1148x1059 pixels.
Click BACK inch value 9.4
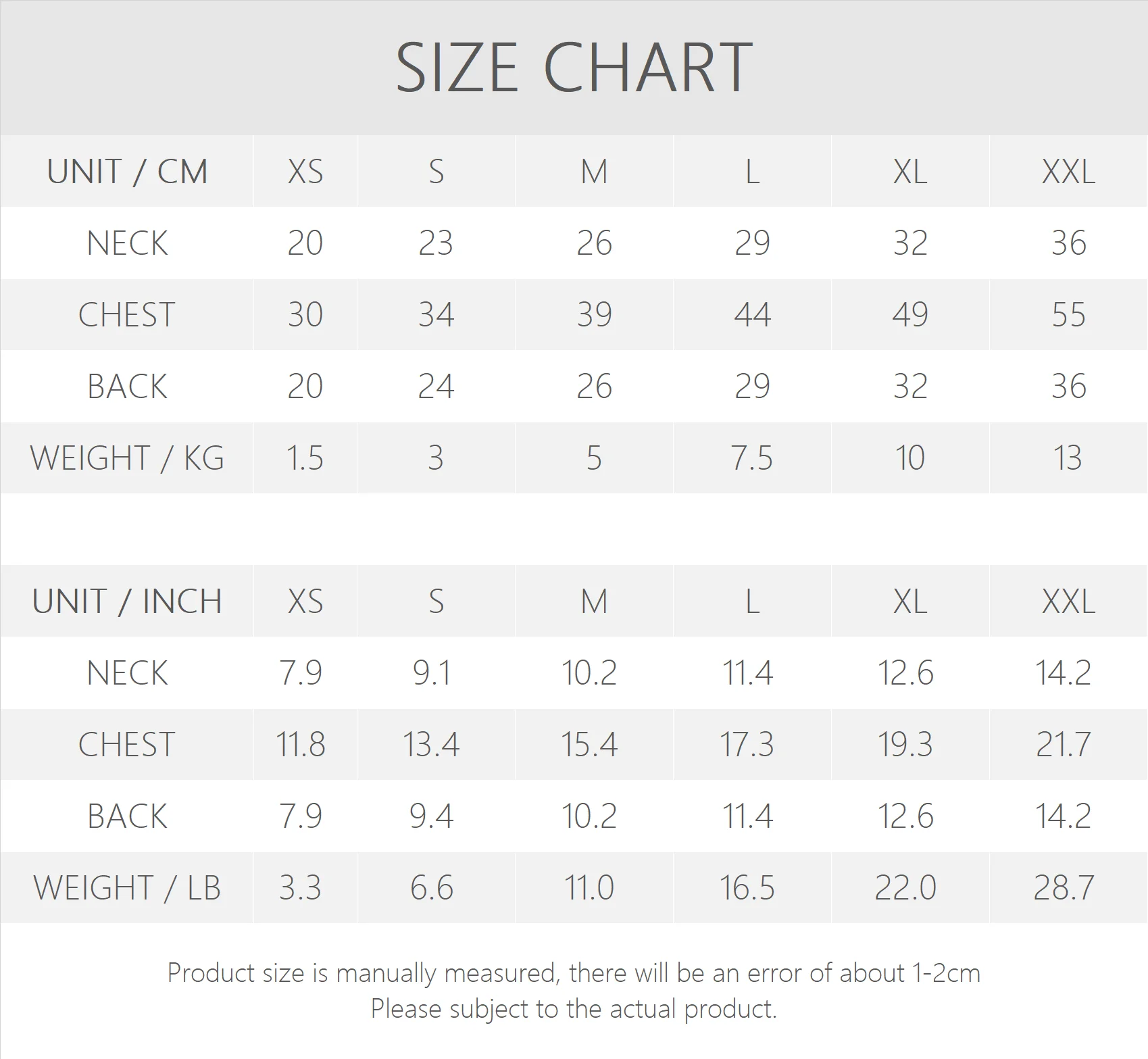[x=432, y=816]
